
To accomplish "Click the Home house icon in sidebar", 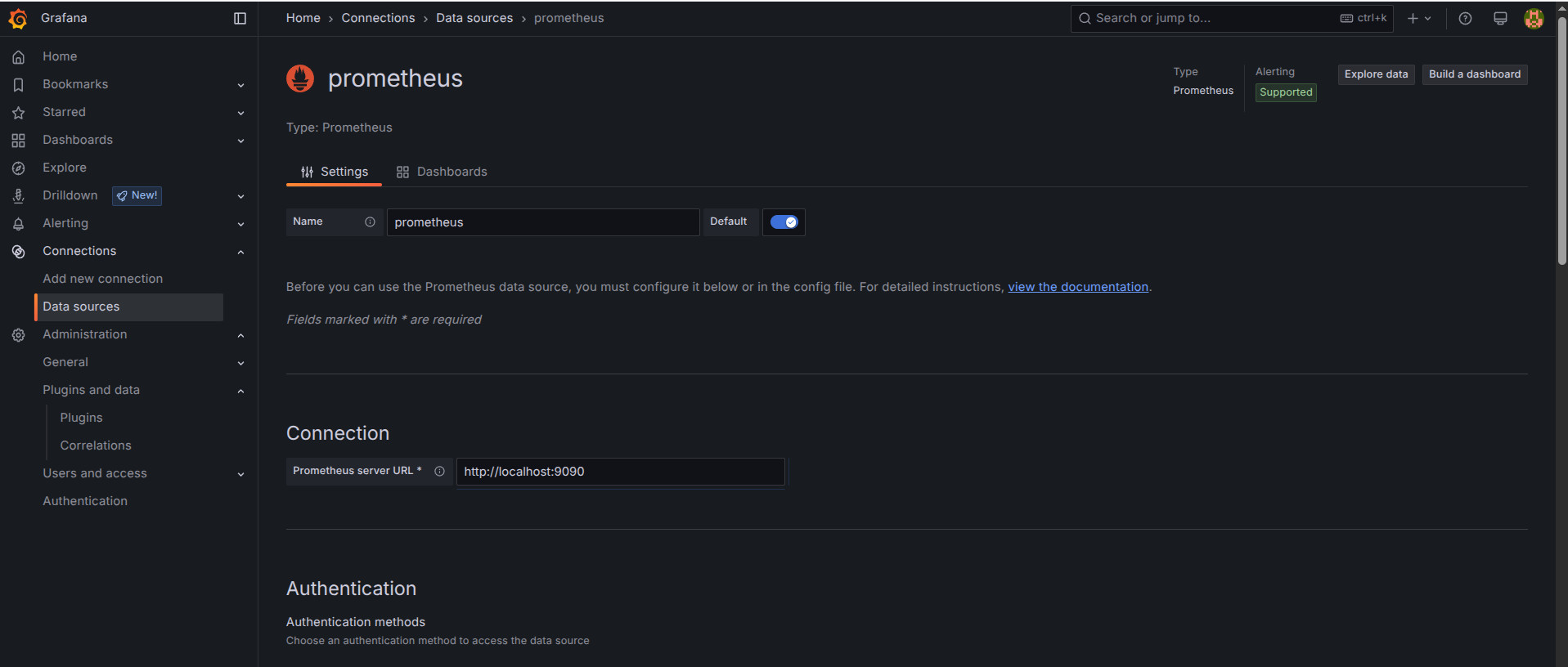I will 18,56.
